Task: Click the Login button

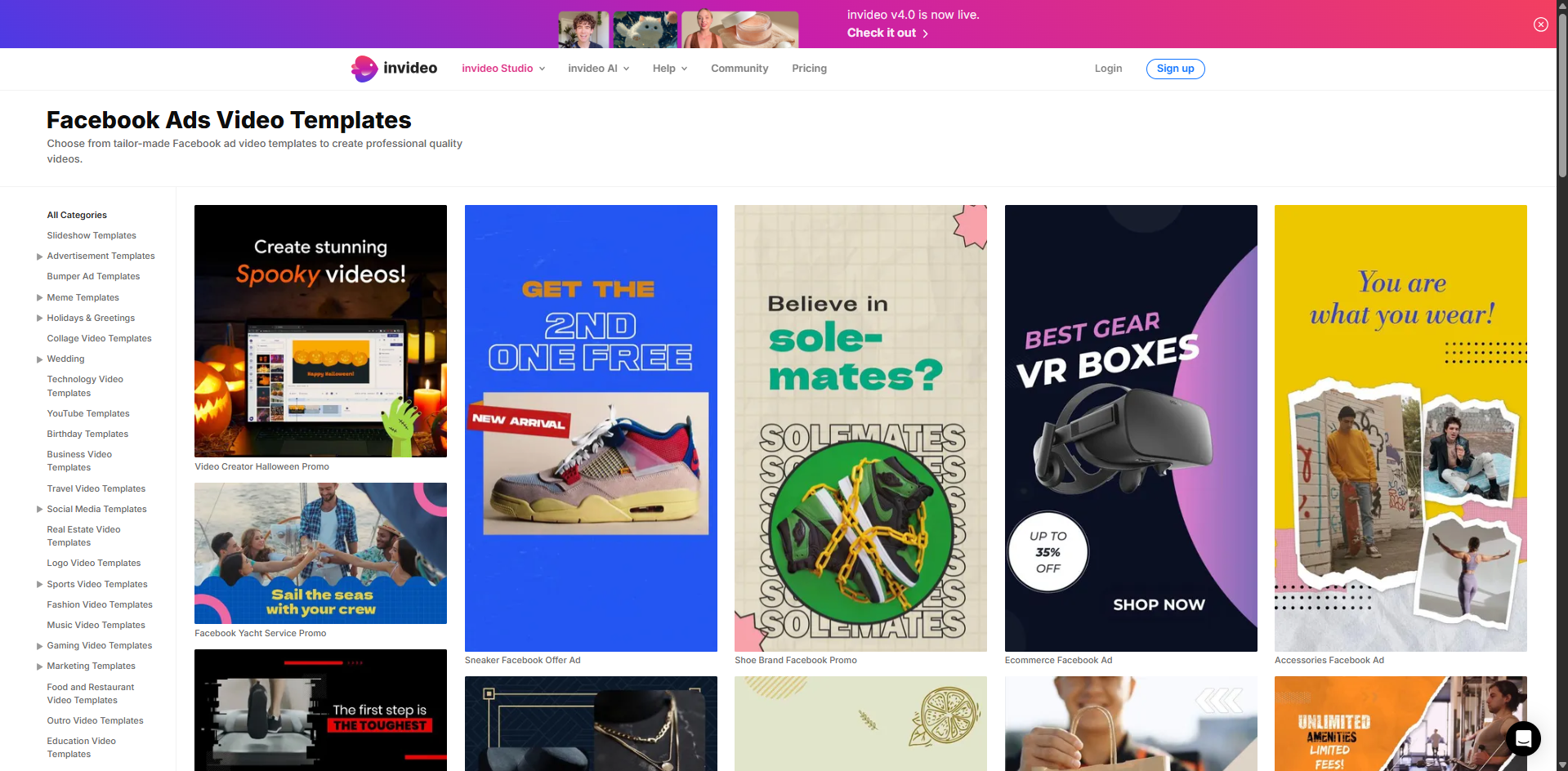Action: pyautogui.click(x=1108, y=69)
